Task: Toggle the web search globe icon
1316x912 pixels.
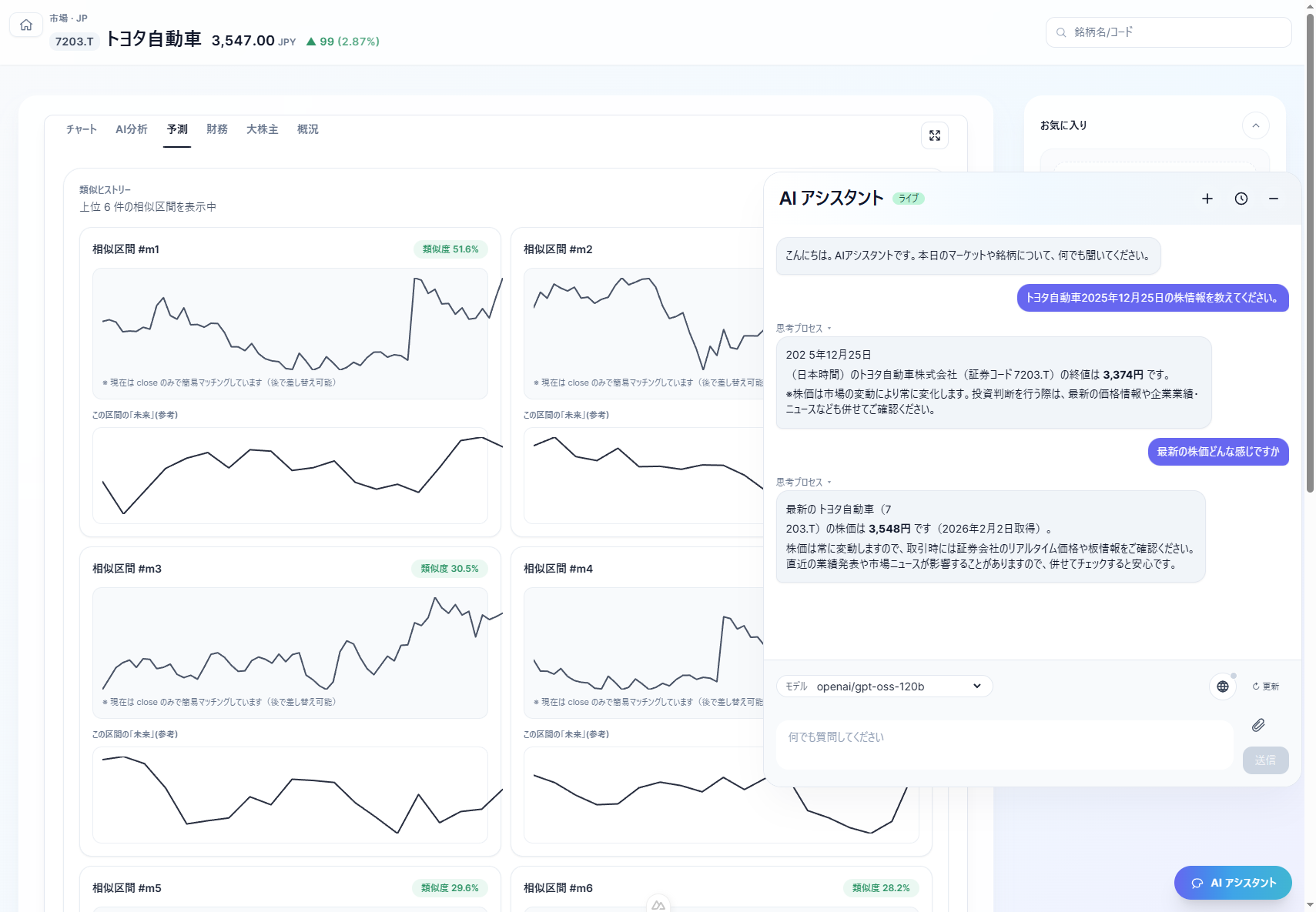Action: [1222, 687]
